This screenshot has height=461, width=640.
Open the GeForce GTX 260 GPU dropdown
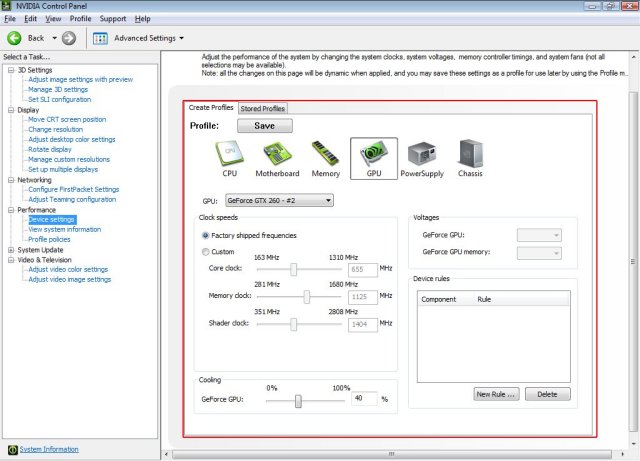click(x=279, y=200)
